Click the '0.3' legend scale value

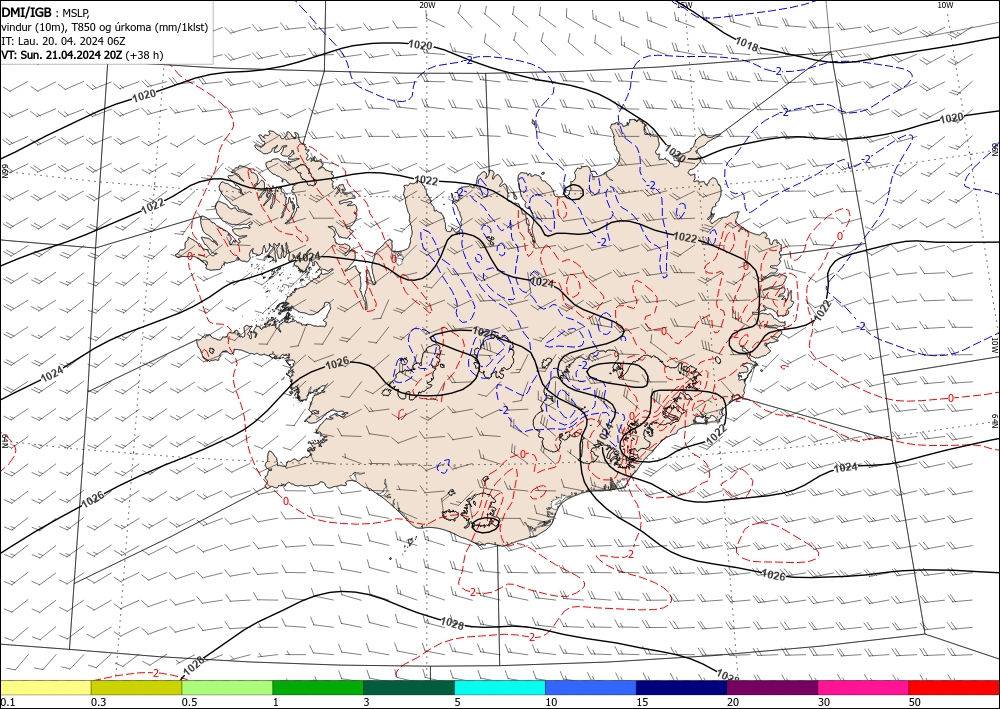pyautogui.click(x=98, y=702)
